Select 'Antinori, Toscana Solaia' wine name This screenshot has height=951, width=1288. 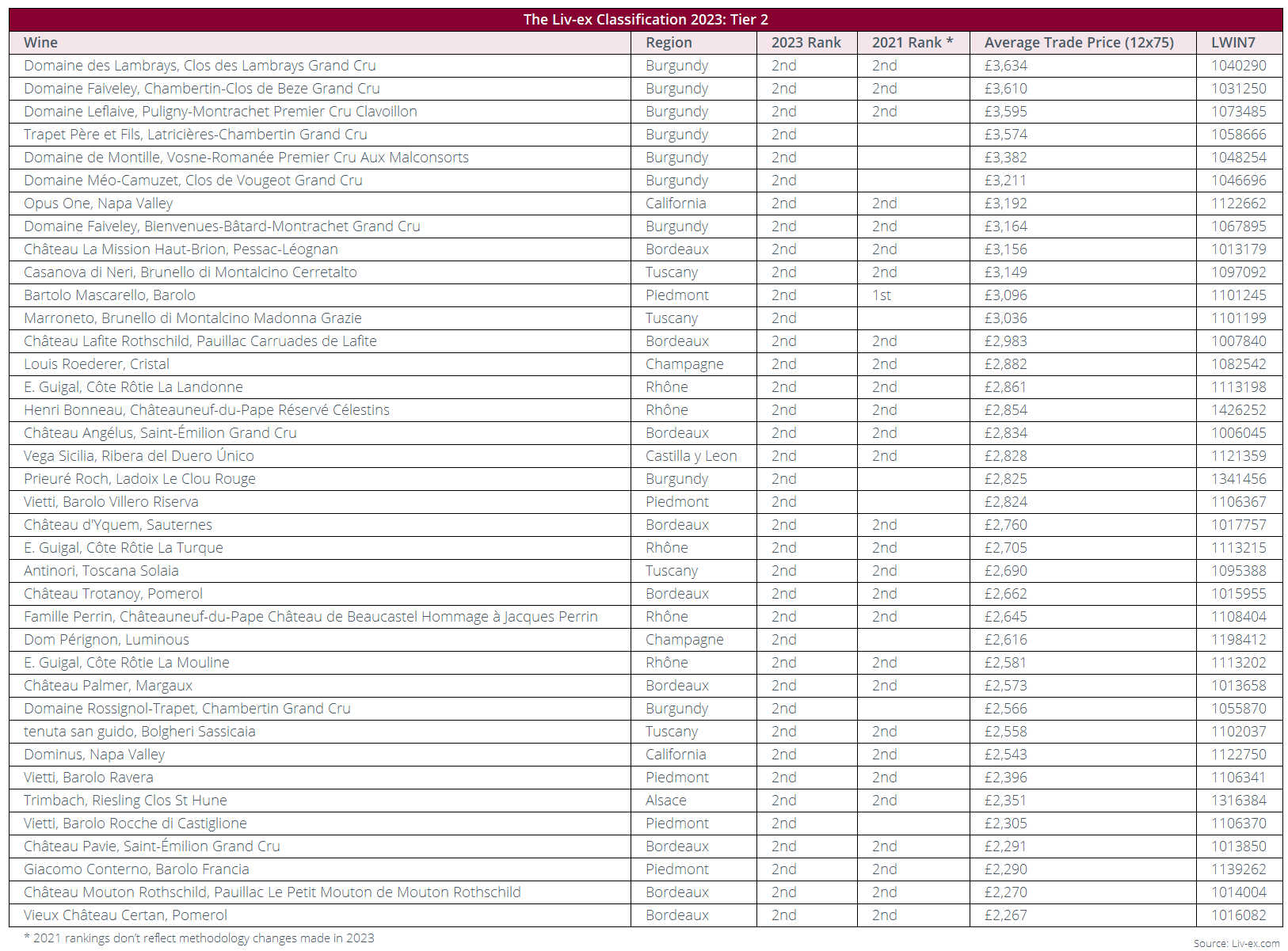tap(101, 571)
